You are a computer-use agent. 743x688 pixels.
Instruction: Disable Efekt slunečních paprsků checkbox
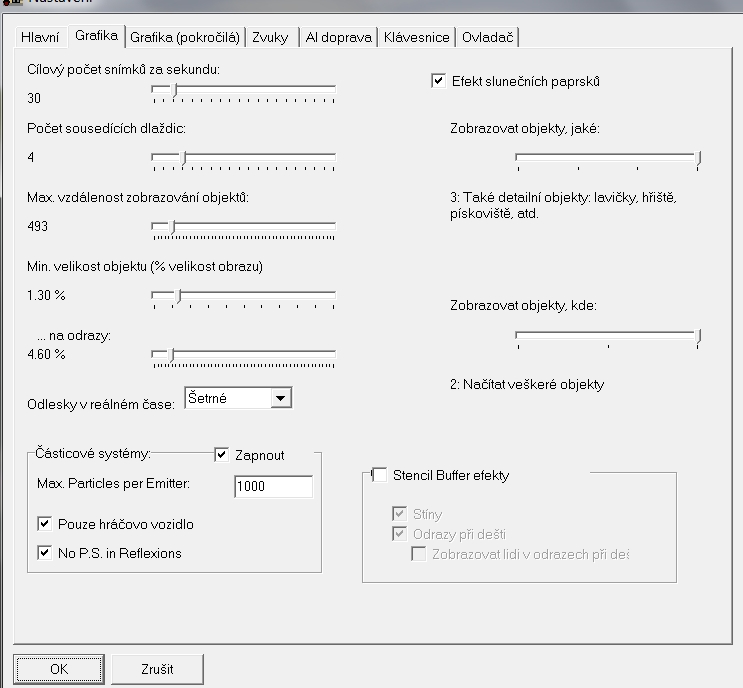click(438, 81)
